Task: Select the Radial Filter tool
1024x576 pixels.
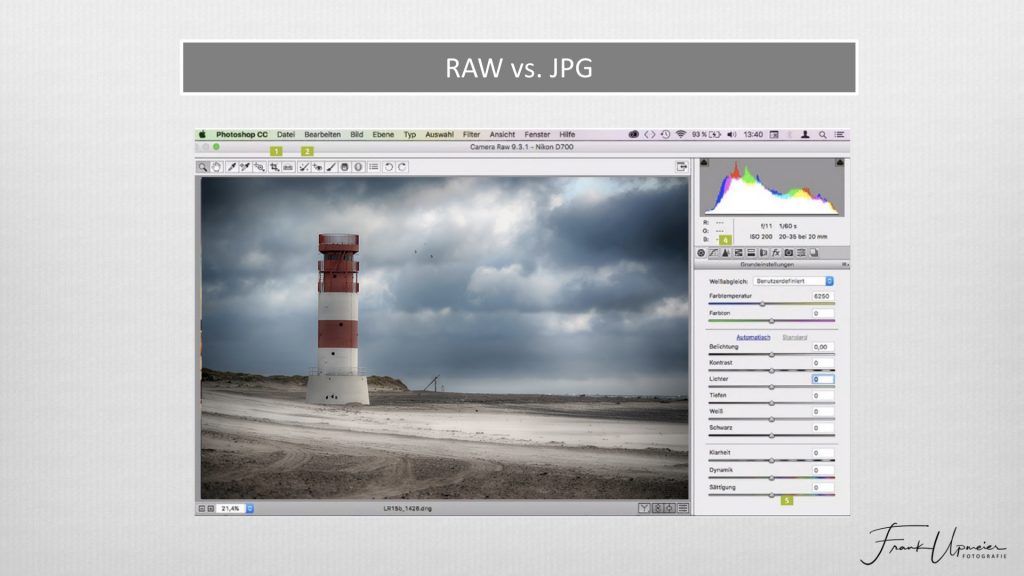Action: (x=359, y=167)
